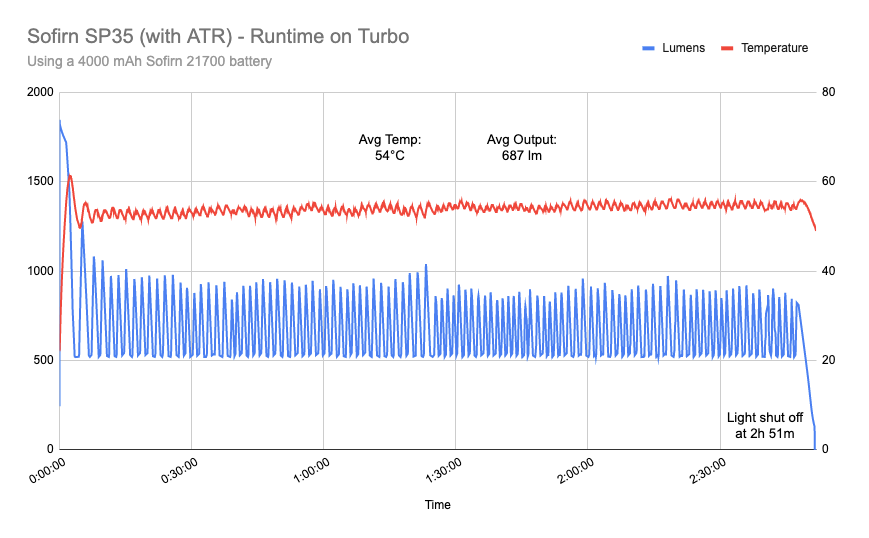The width and height of the screenshot is (869, 538).
Task: Click the left axis value 1500
Action: [40, 181]
